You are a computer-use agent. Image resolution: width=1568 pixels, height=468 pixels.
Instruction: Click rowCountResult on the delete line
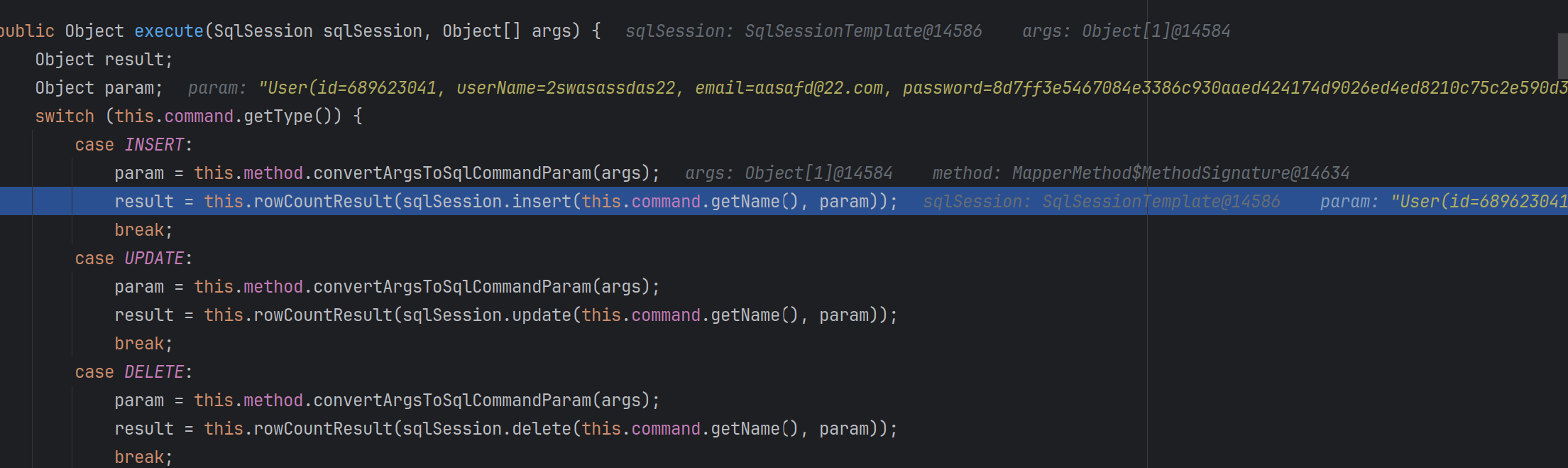323,429
